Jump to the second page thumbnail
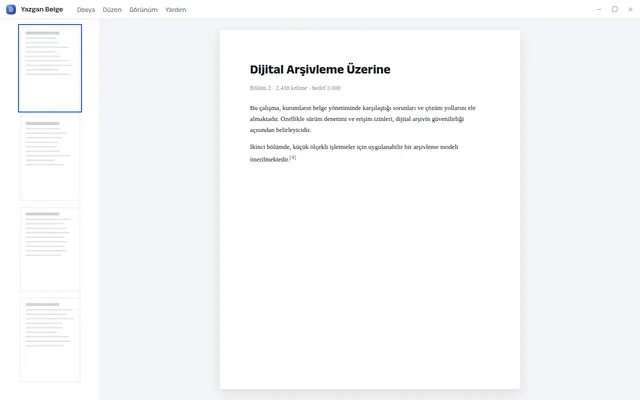Screen dimensions: 640x400 [x=50, y=159]
